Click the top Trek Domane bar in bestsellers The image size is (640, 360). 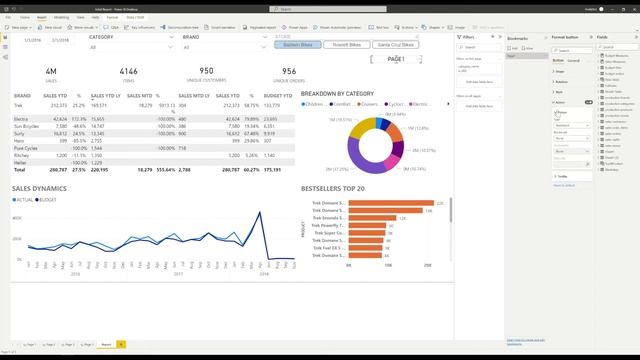391,203
